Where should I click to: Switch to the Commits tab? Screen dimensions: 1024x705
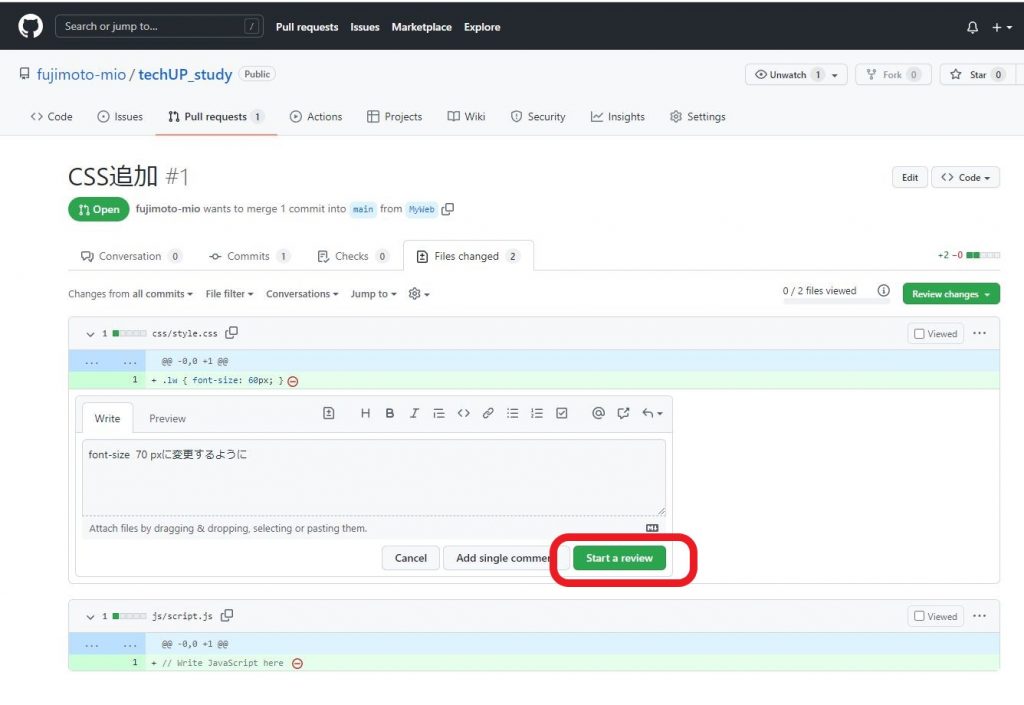click(x=248, y=256)
